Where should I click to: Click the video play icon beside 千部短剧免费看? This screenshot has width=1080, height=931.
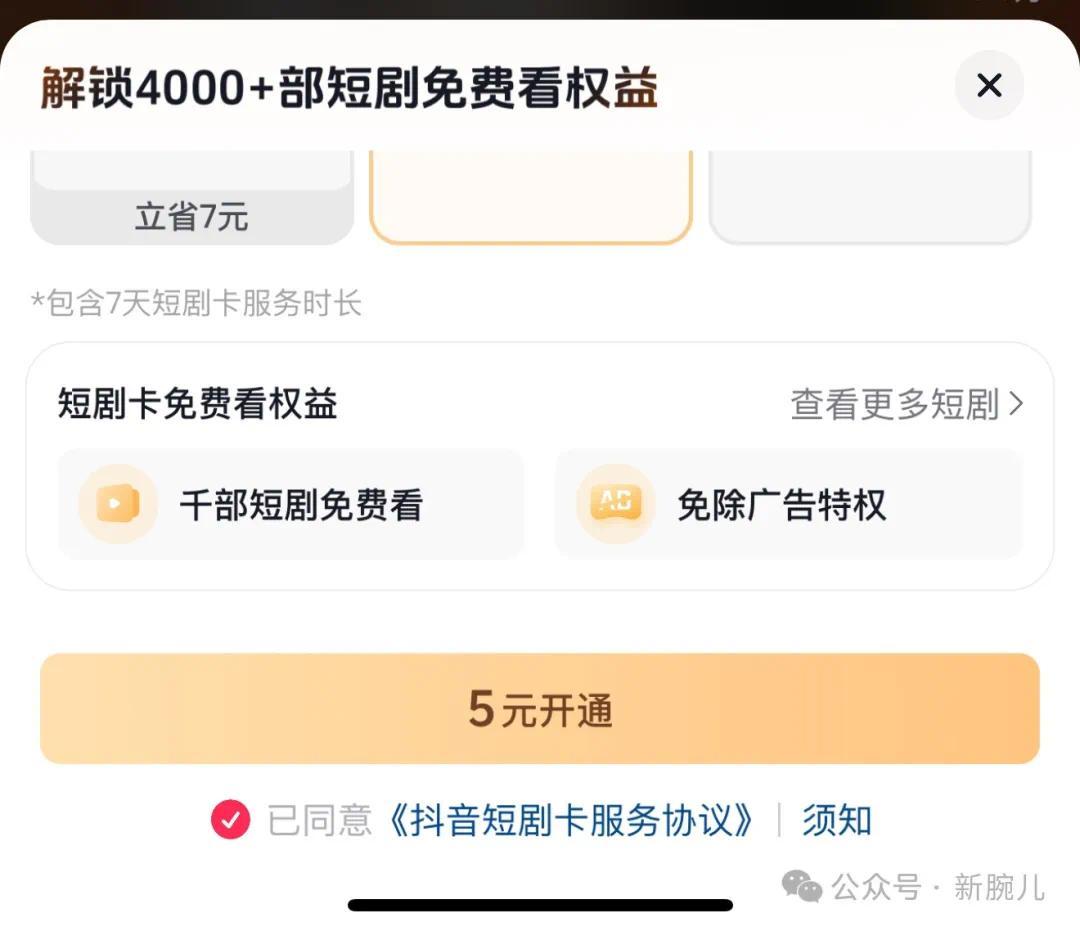point(117,503)
